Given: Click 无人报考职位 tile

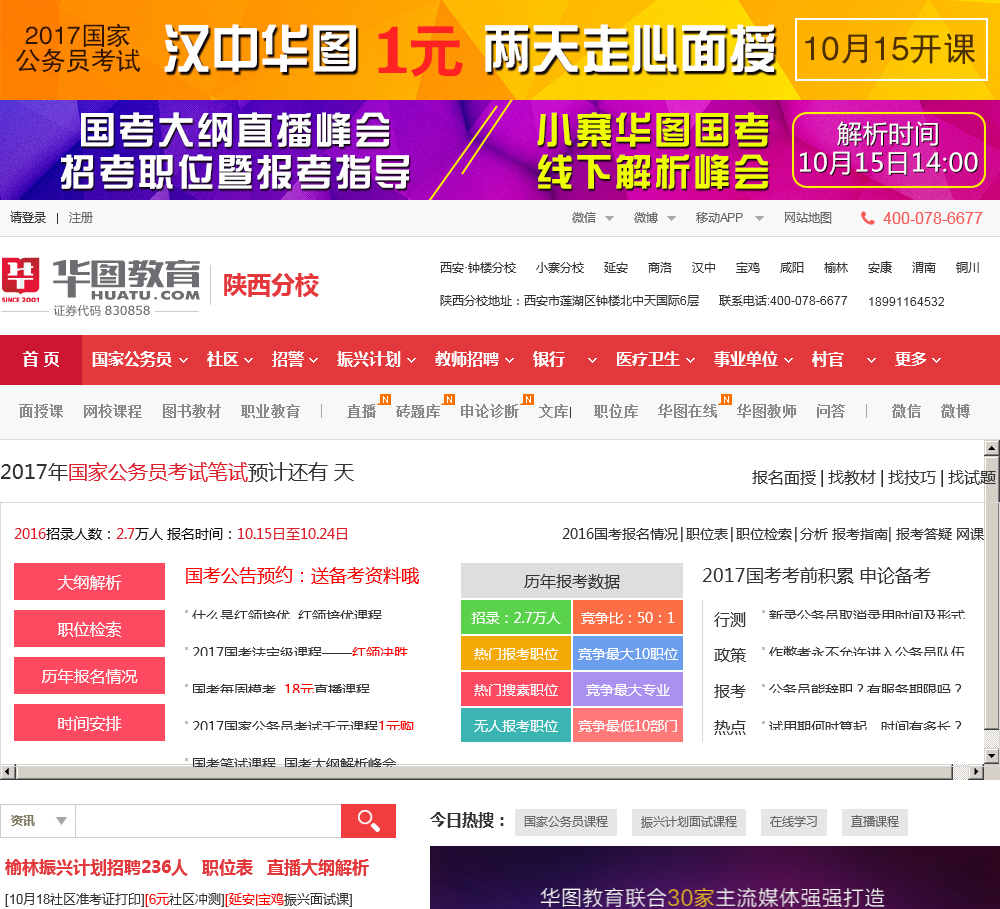Looking at the screenshot, I should (x=516, y=725).
